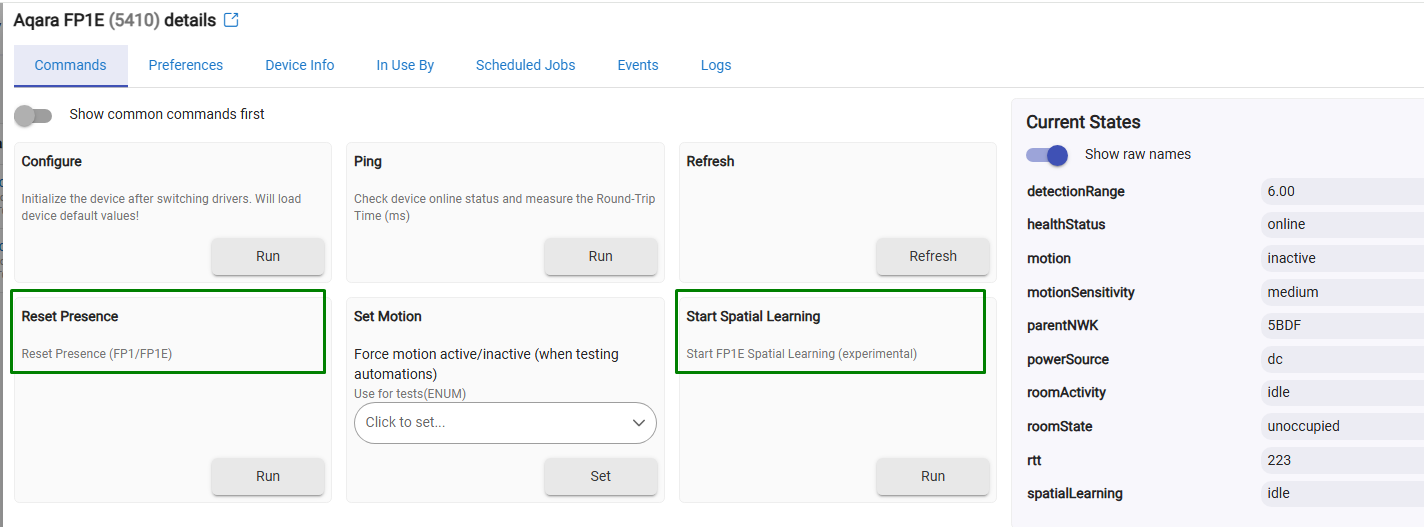Click the roomState value showing unoccupied
The width and height of the screenshot is (1424, 527).
[1340, 427]
